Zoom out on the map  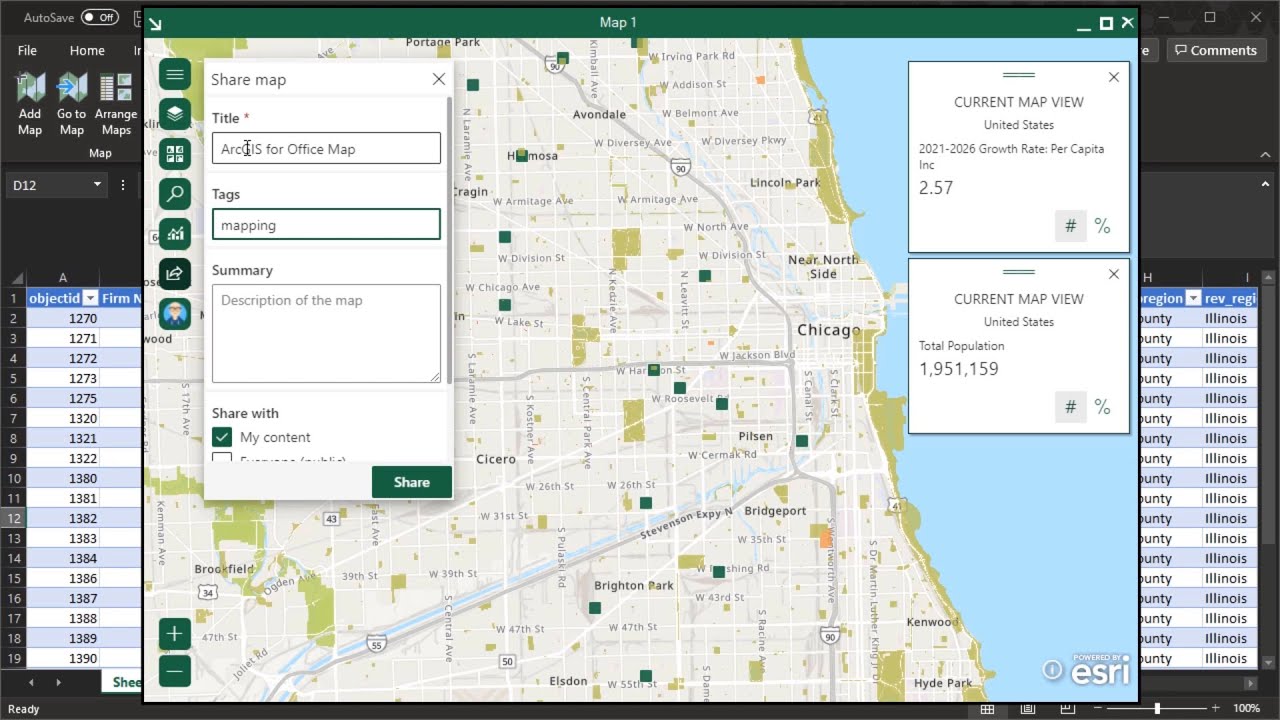(x=175, y=671)
